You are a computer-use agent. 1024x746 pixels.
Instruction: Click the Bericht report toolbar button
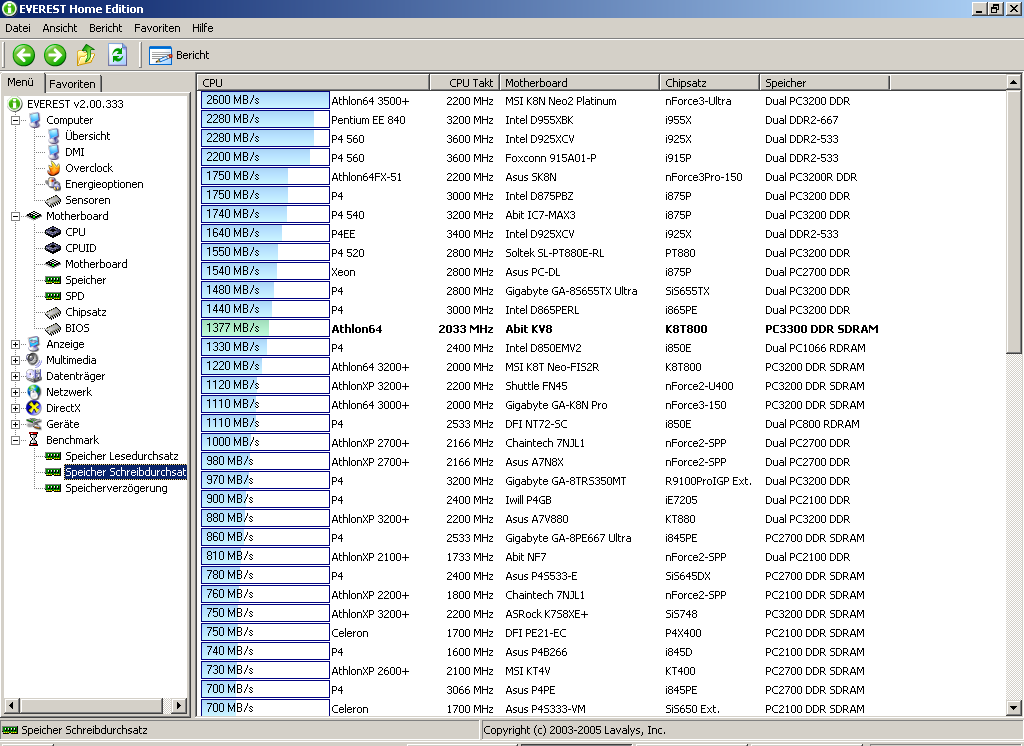click(179, 55)
